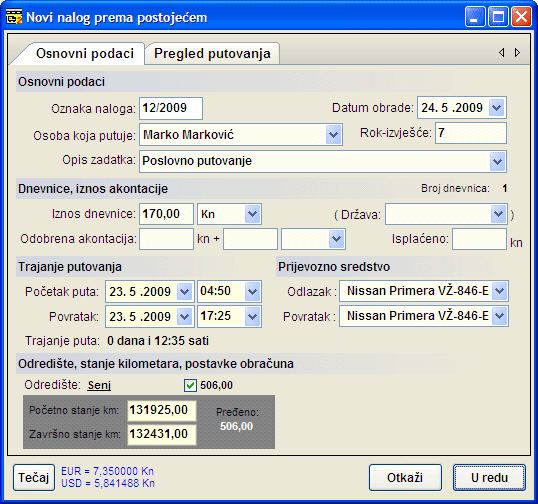This screenshot has height=504, width=538.
Task: Confirm with the U redu button
Action: (x=489, y=478)
